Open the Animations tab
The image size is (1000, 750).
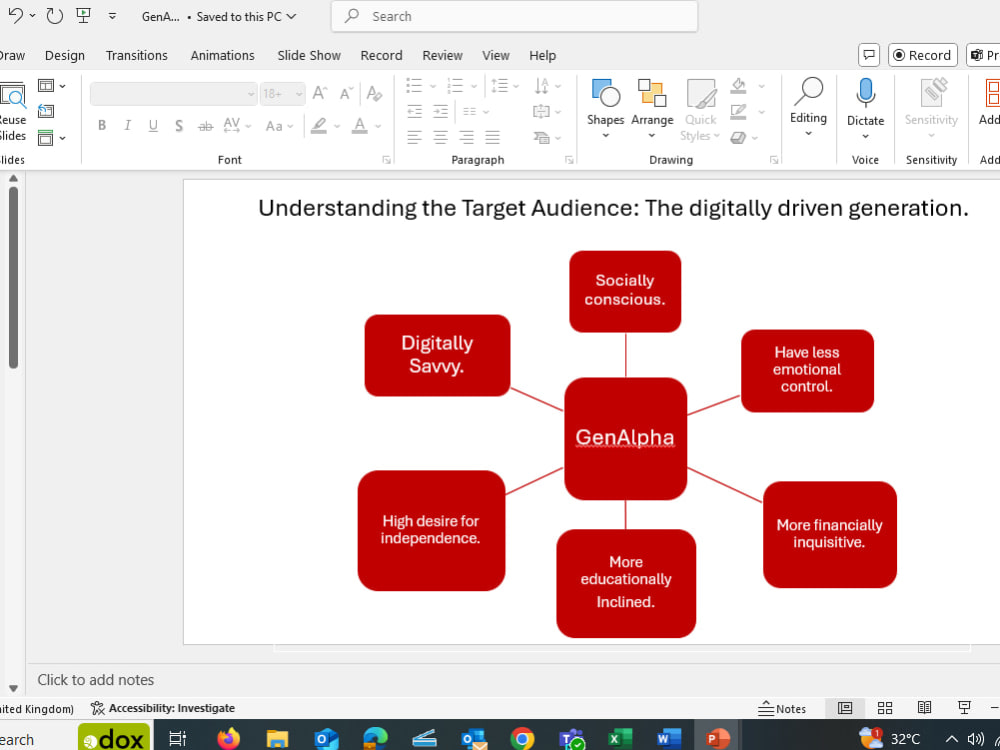click(222, 55)
